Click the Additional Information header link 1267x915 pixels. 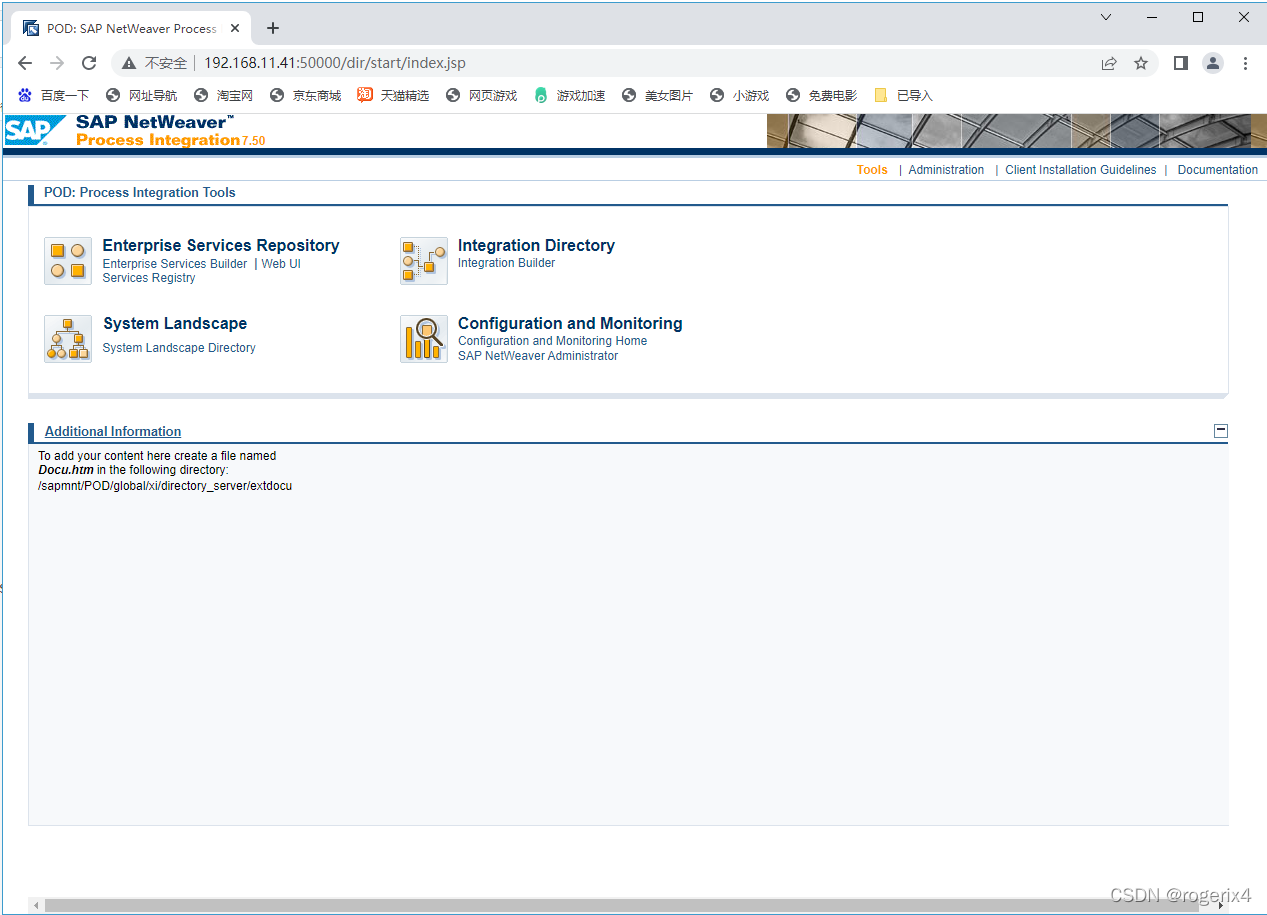click(113, 432)
